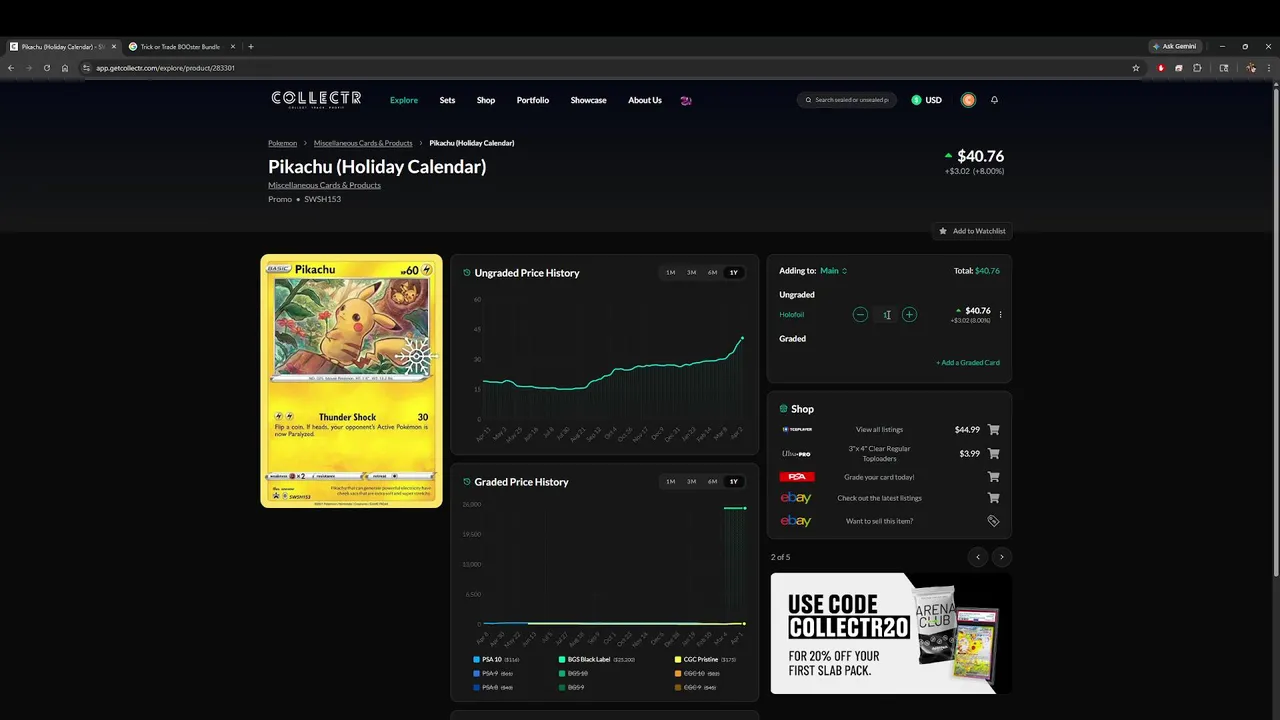Image resolution: width=1280 pixels, height=720 pixels.
Task: Click Miscellaneous Cards & Products breadcrumb link
Action: pyautogui.click(x=363, y=143)
